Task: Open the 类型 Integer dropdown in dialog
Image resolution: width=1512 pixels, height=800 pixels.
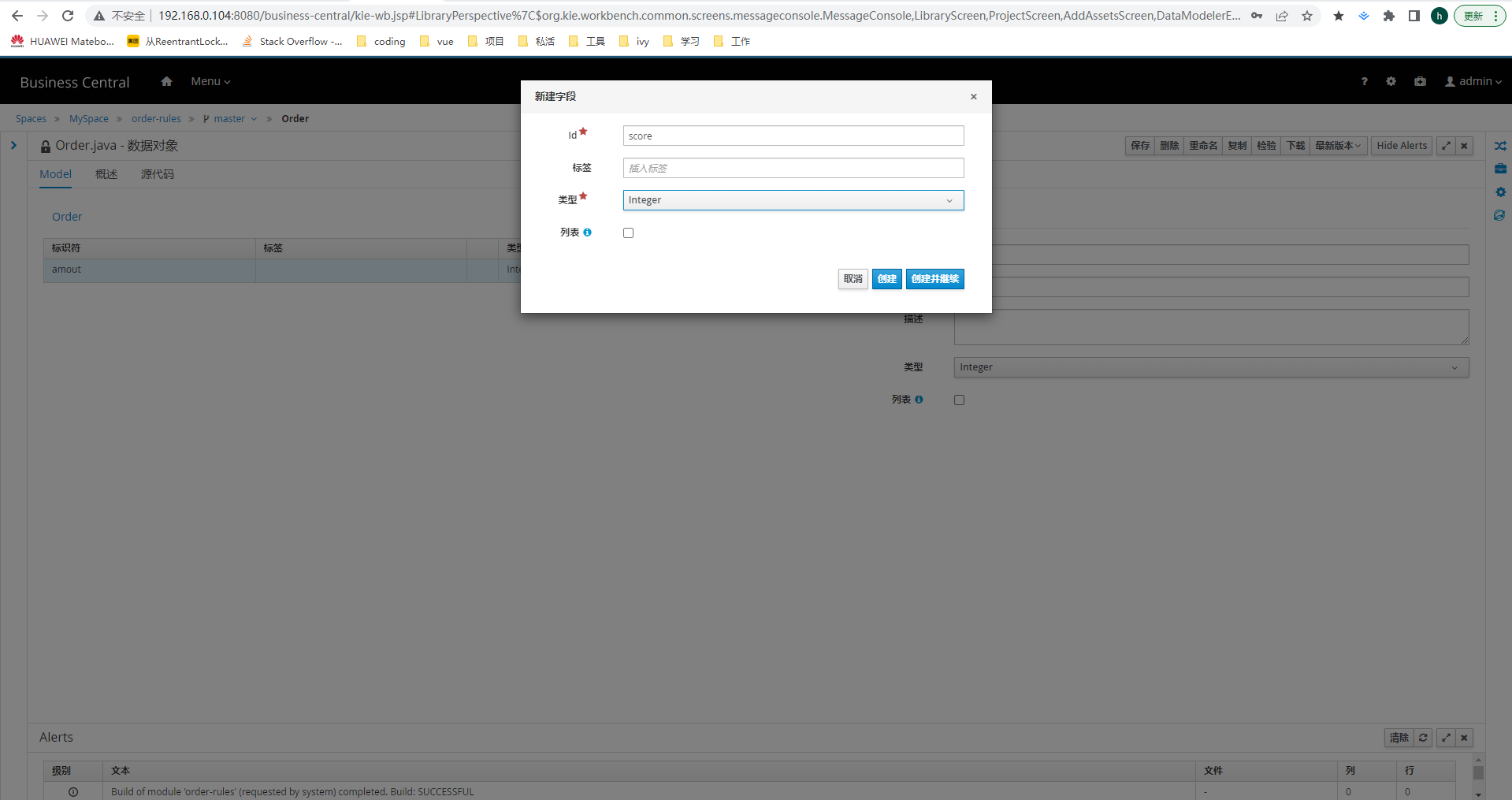Action: (x=793, y=200)
